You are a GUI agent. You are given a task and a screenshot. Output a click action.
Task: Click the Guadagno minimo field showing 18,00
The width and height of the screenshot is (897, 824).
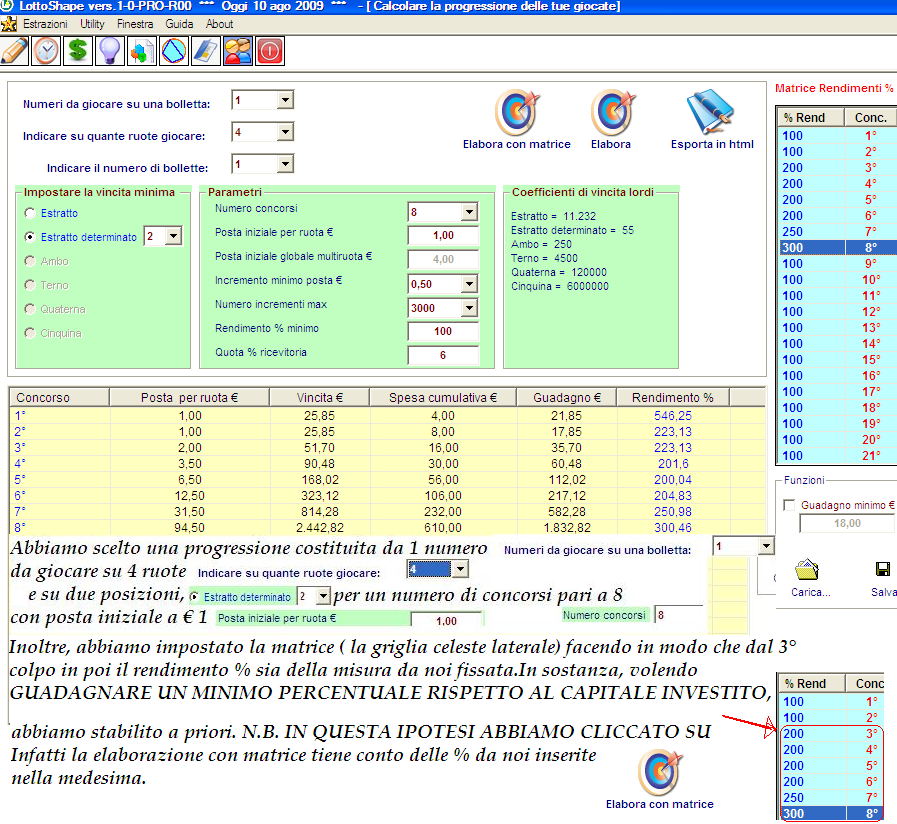click(847, 523)
